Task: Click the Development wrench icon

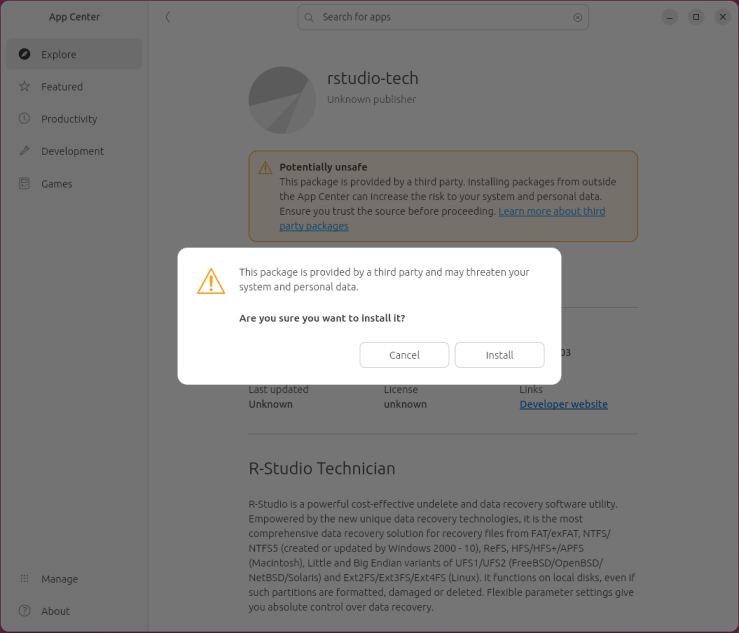Action: (25, 151)
